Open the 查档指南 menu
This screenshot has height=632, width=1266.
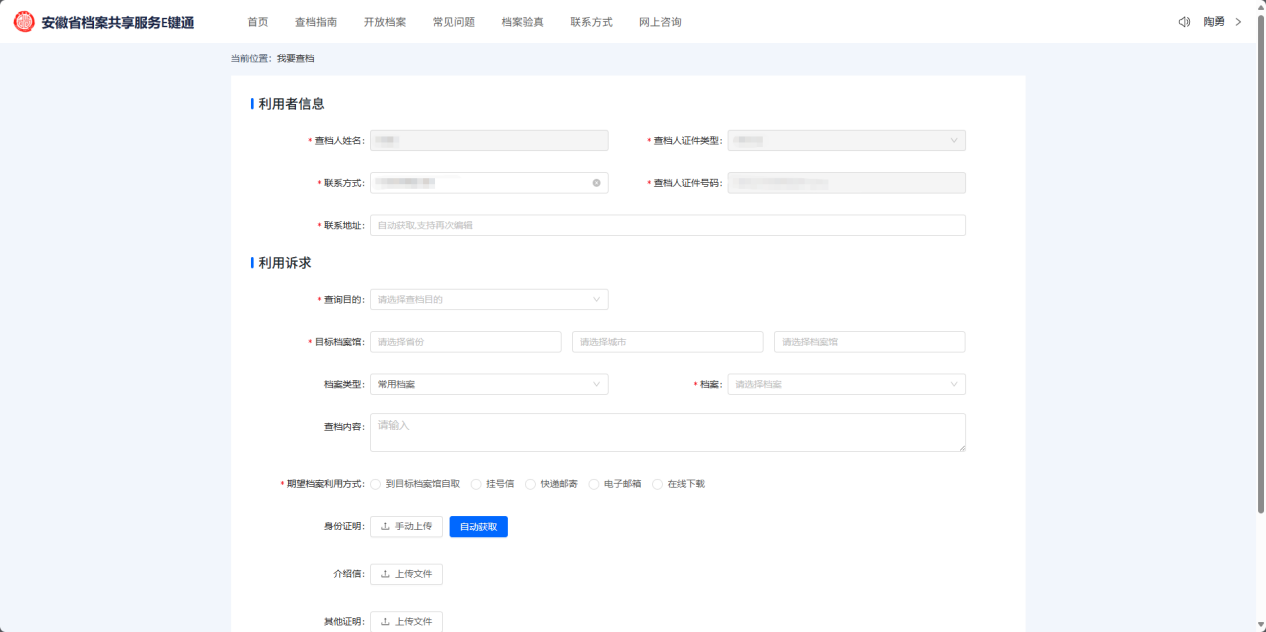(x=316, y=22)
